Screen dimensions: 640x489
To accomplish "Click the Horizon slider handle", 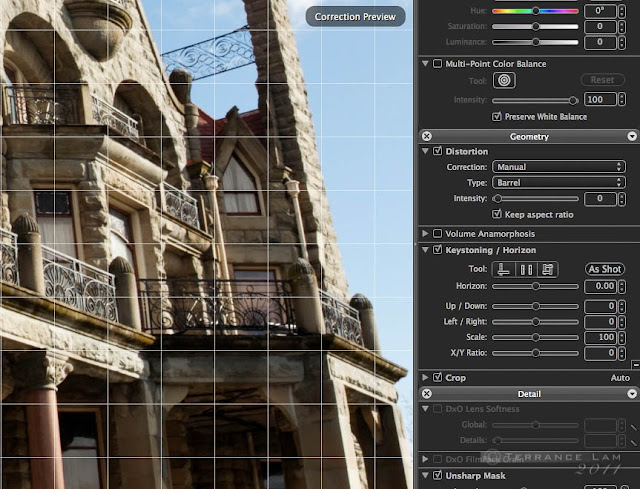I will [x=536, y=286].
